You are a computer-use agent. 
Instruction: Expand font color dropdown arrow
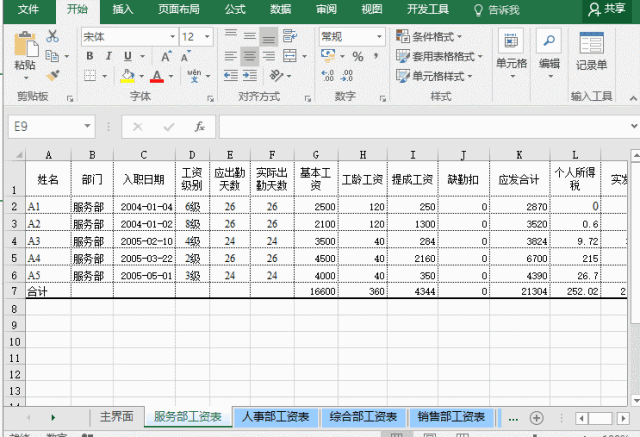coord(171,76)
